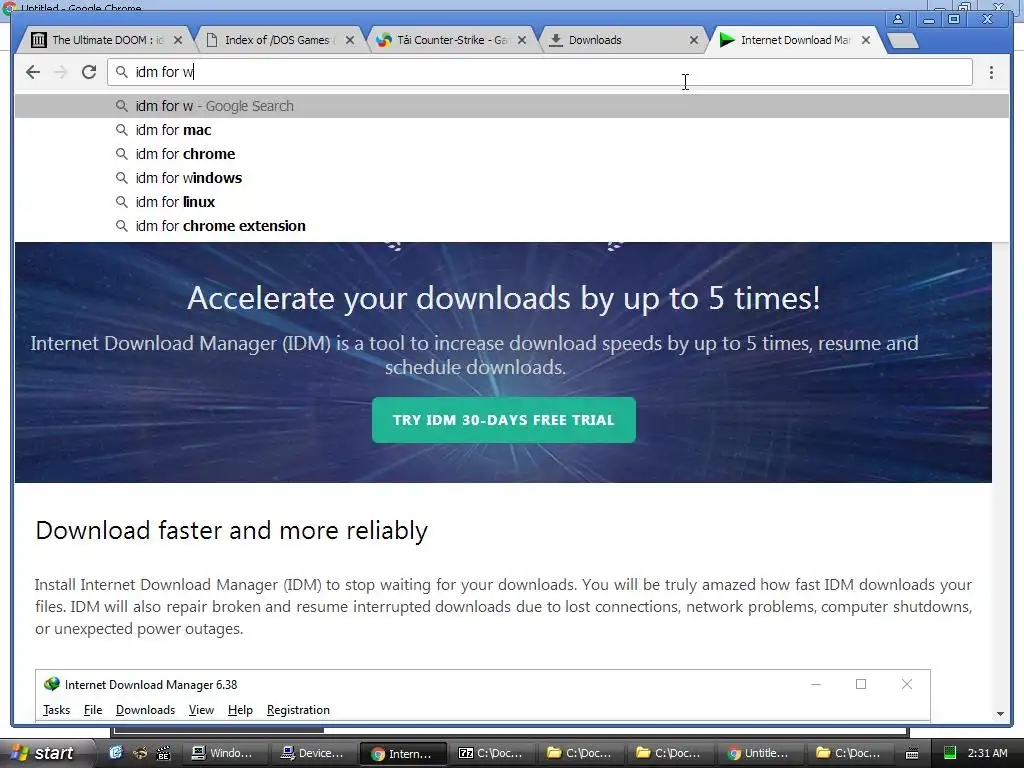This screenshot has width=1024, height=768.
Task: Reload the page with the refresh icon
Action: [x=89, y=72]
